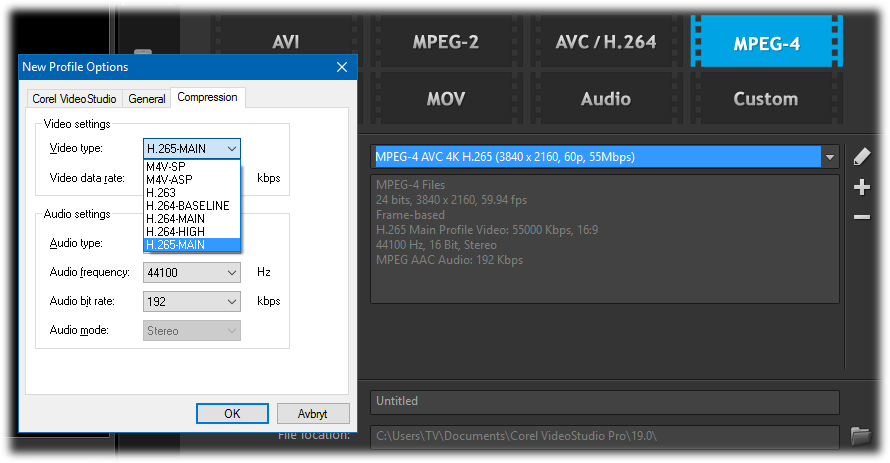Screen dimensions: 890x463
Task: Open the Audio frequency dropdown
Action: coord(231,272)
